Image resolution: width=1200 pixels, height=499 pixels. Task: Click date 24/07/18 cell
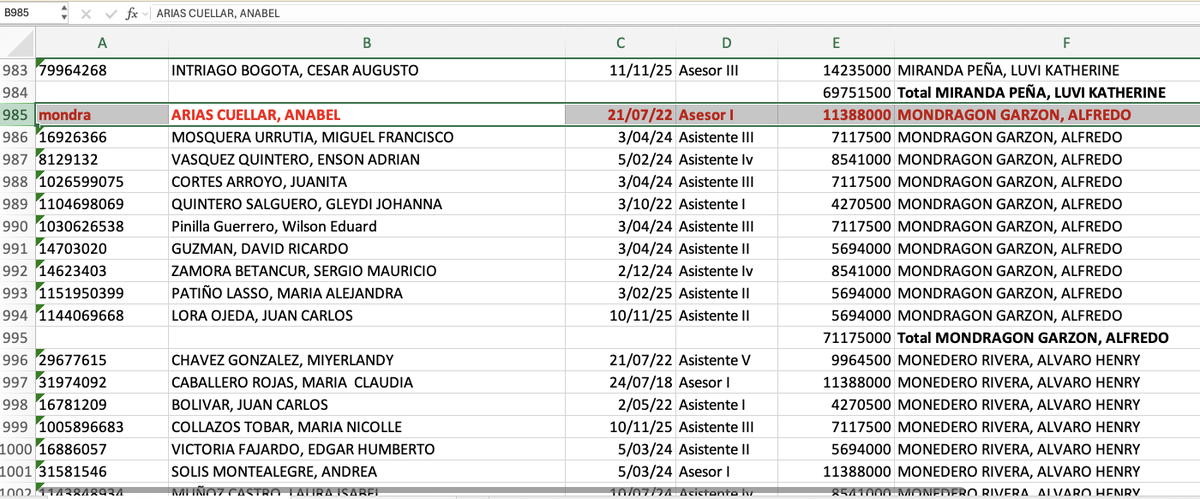coord(620,382)
